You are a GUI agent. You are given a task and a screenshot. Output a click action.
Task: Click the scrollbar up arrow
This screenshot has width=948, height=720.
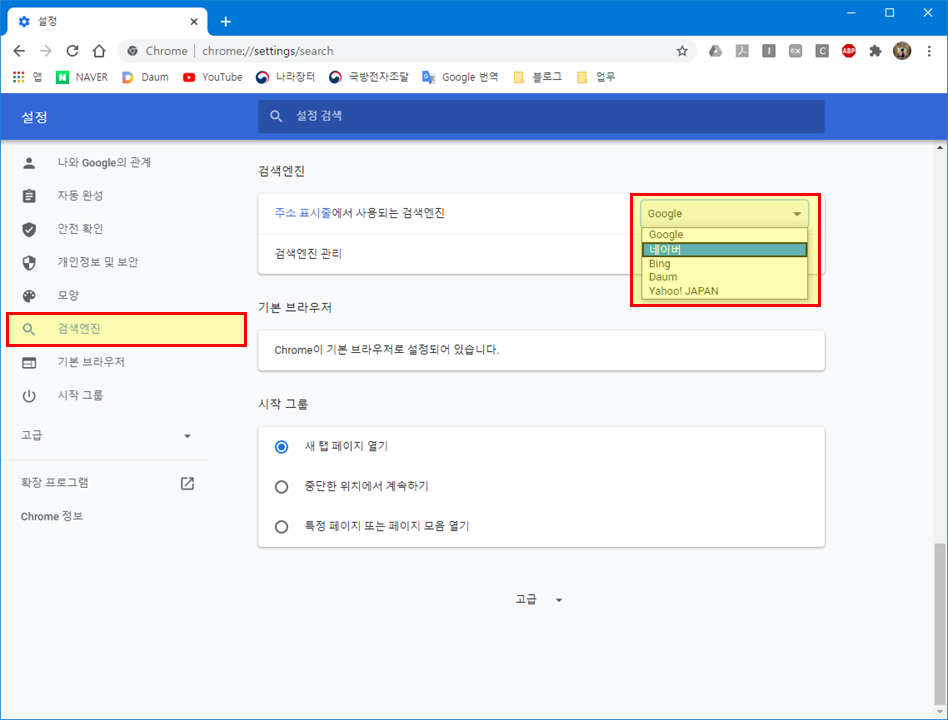coord(939,147)
